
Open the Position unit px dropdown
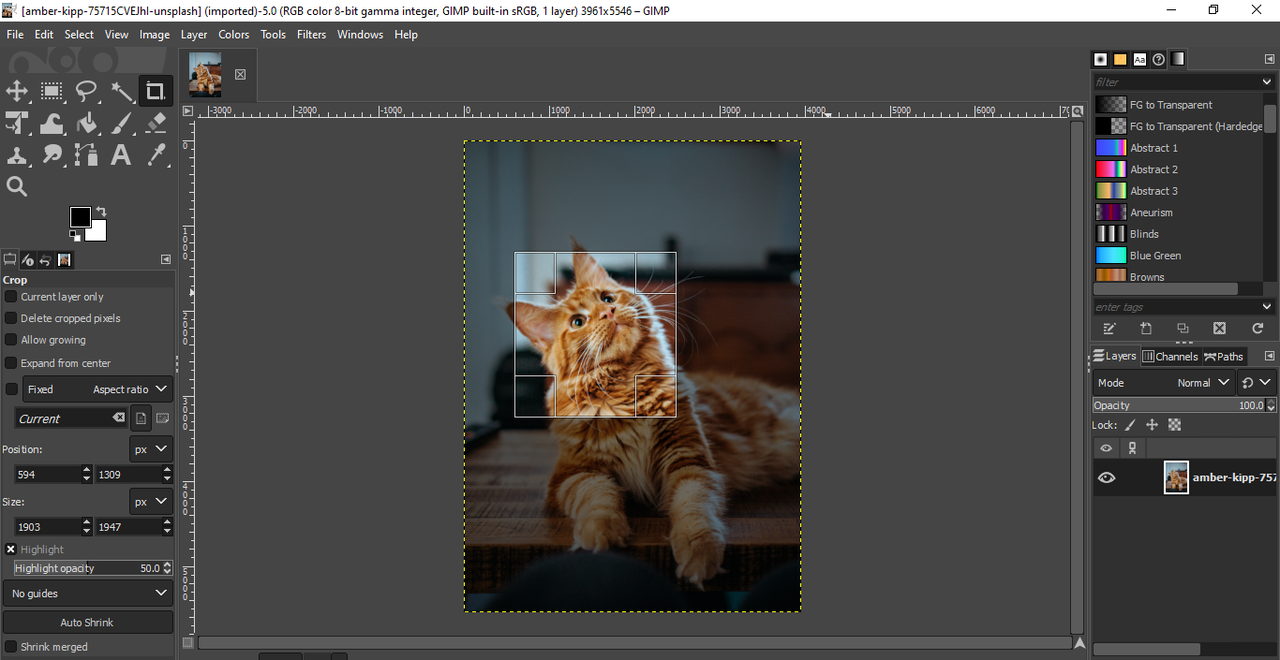(x=151, y=449)
